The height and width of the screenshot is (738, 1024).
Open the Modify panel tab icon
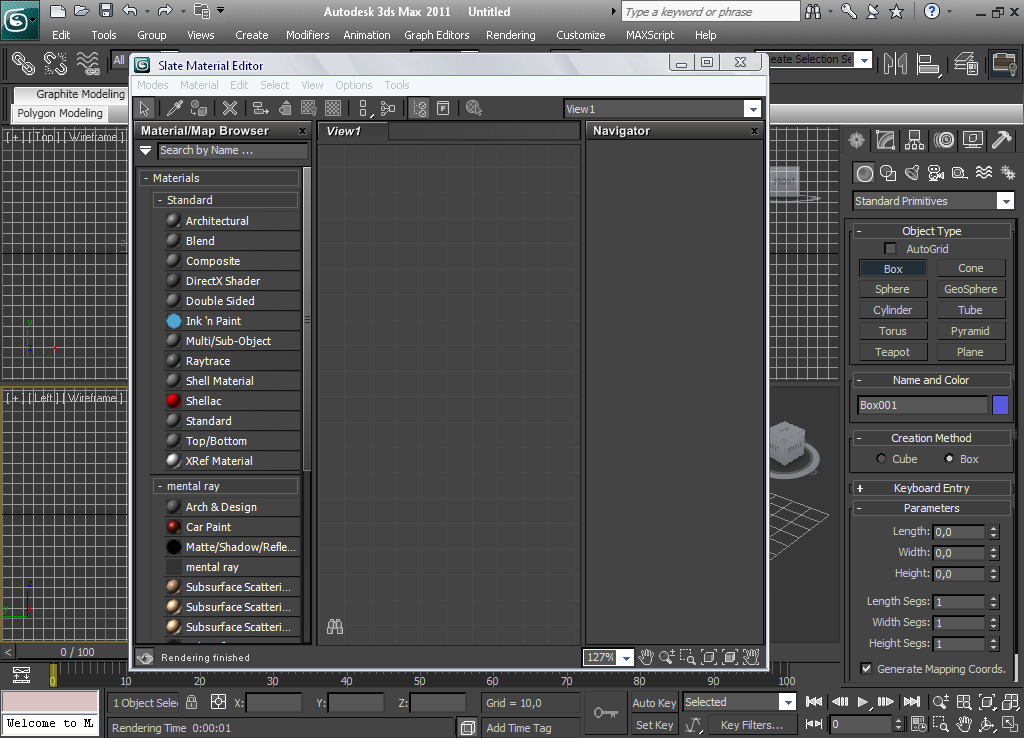coord(886,140)
